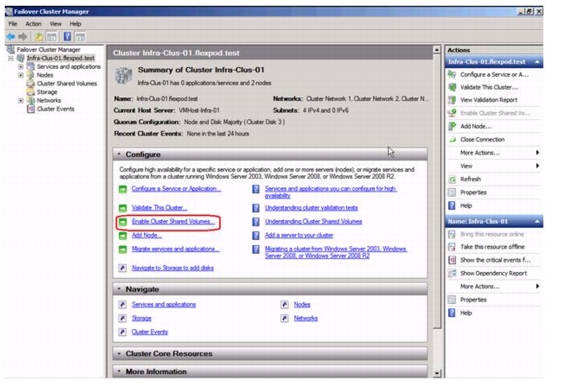This screenshot has height=384, width=576.
Task: Expand the Nodes tree node
Action: pos(21,75)
